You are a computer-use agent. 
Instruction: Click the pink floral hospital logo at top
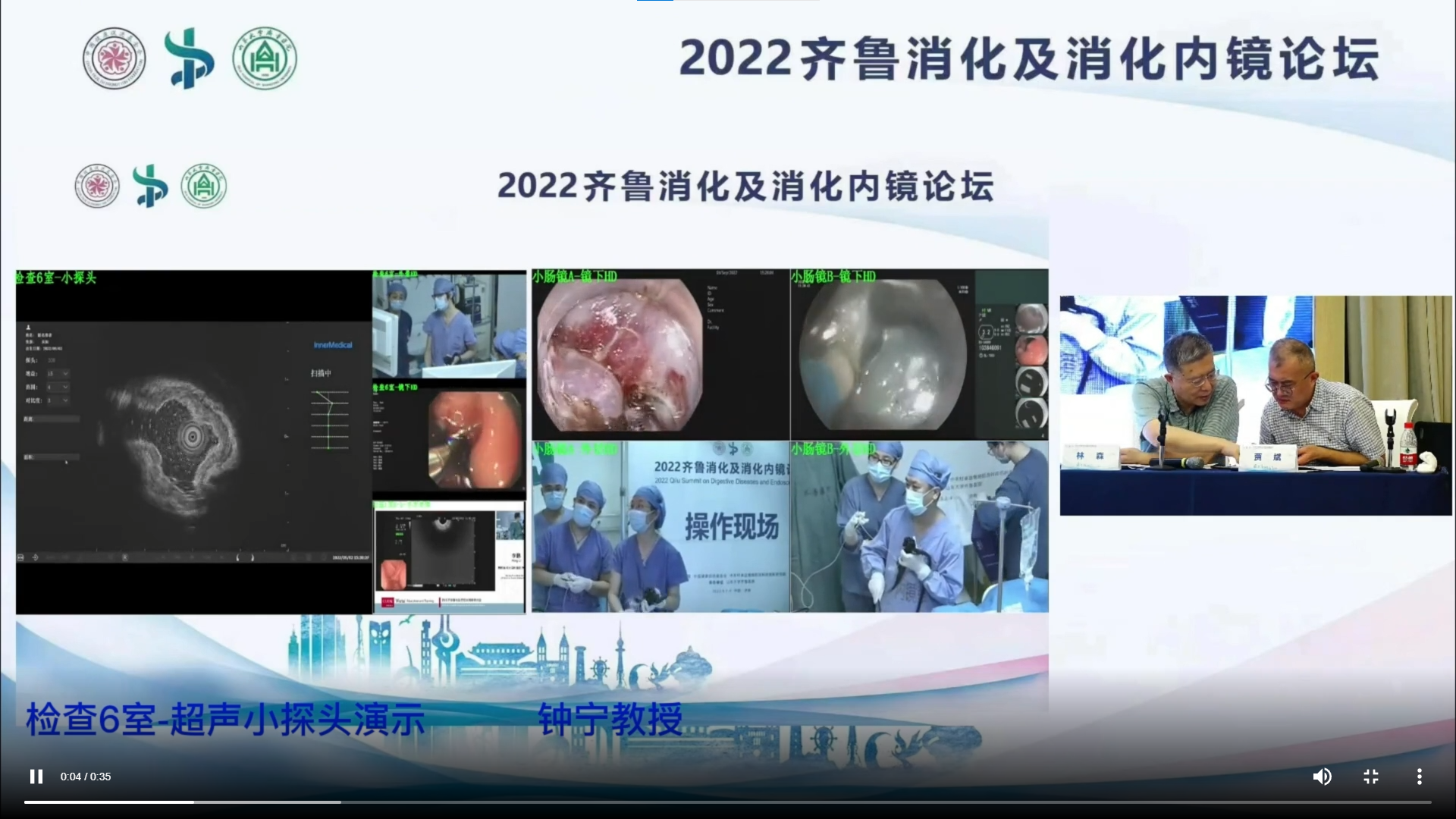pyautogui.click(x=115, y=58)
